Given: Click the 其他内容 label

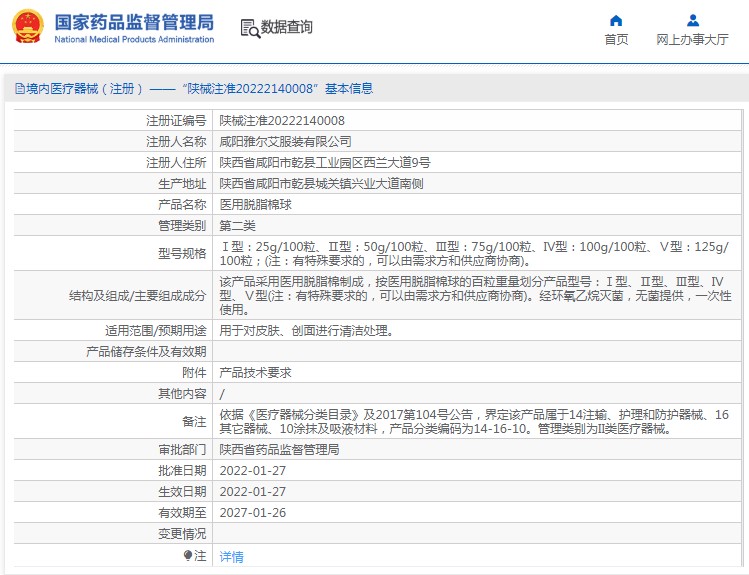Looking at the screenshot, I should click(x=182, y=394).
